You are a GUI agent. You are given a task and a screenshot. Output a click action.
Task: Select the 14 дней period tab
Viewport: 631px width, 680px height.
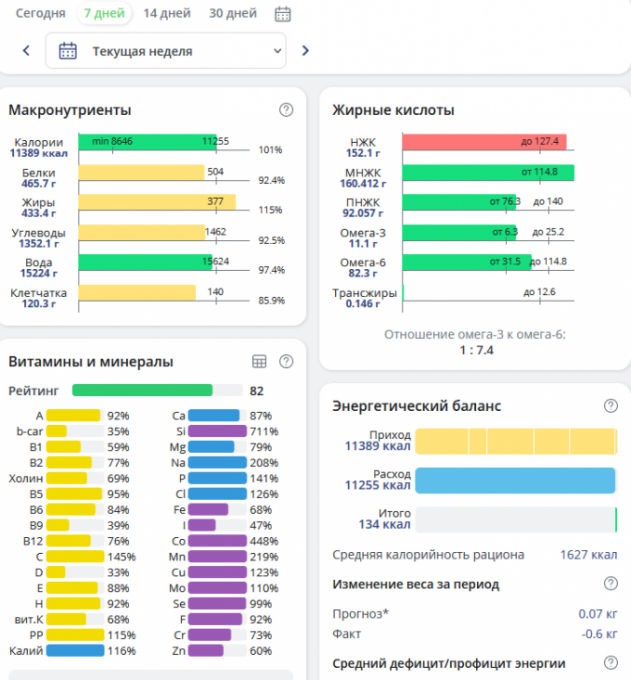click(164, 14)
